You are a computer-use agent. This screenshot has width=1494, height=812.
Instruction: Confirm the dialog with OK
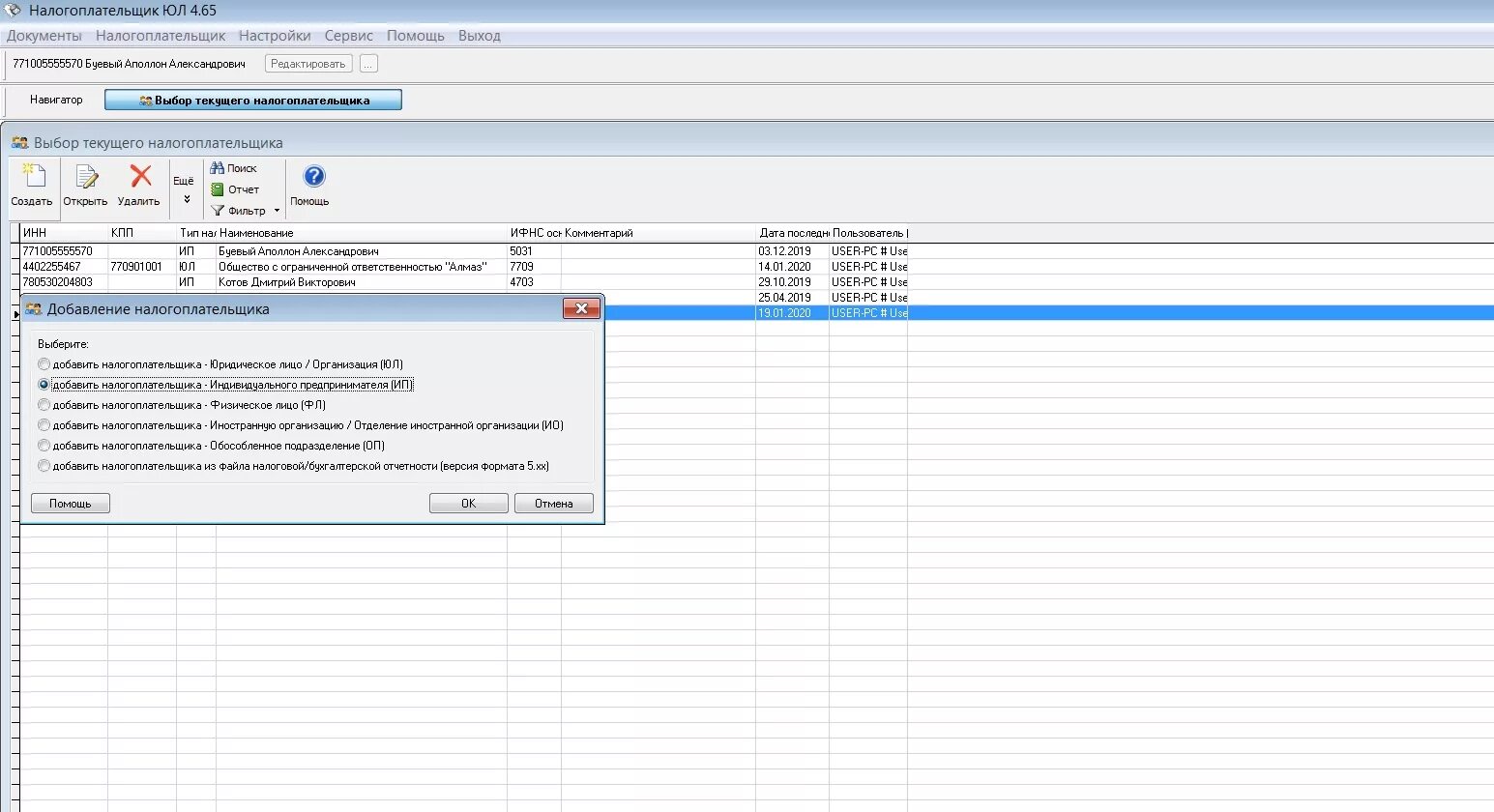469,504
